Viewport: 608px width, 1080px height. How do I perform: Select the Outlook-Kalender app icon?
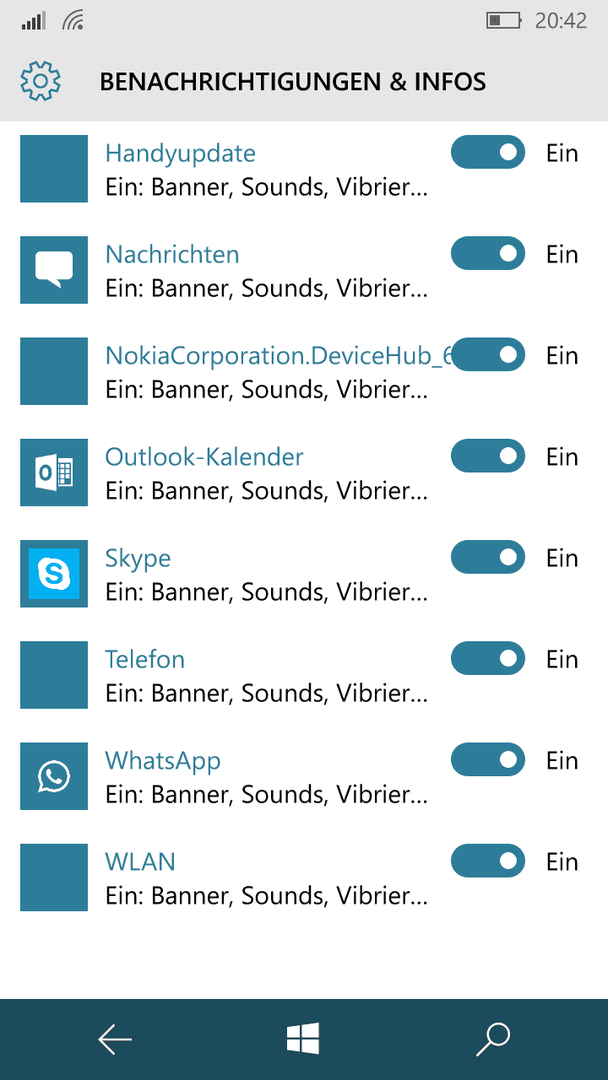54,472
